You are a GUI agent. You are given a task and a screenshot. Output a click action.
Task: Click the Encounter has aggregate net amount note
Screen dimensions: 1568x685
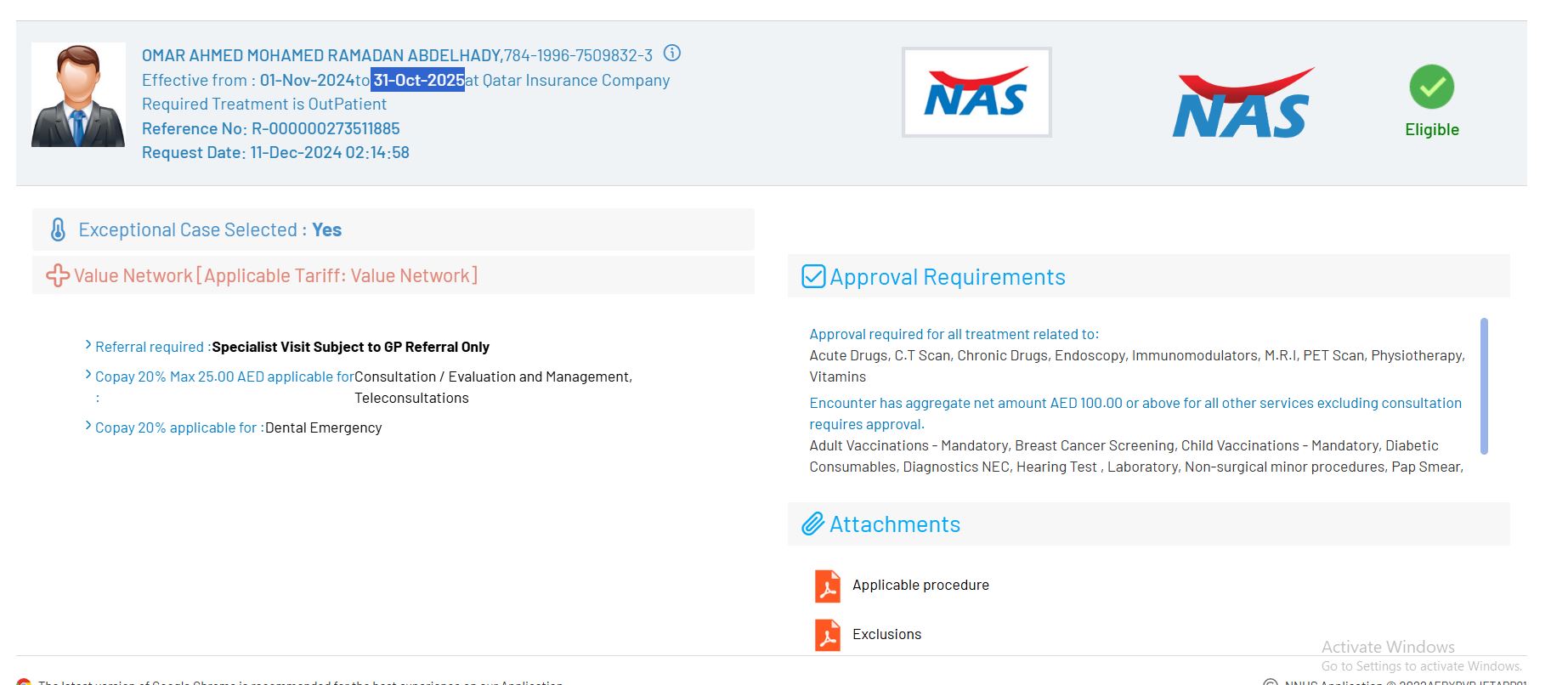click(x=1135, y=413)
